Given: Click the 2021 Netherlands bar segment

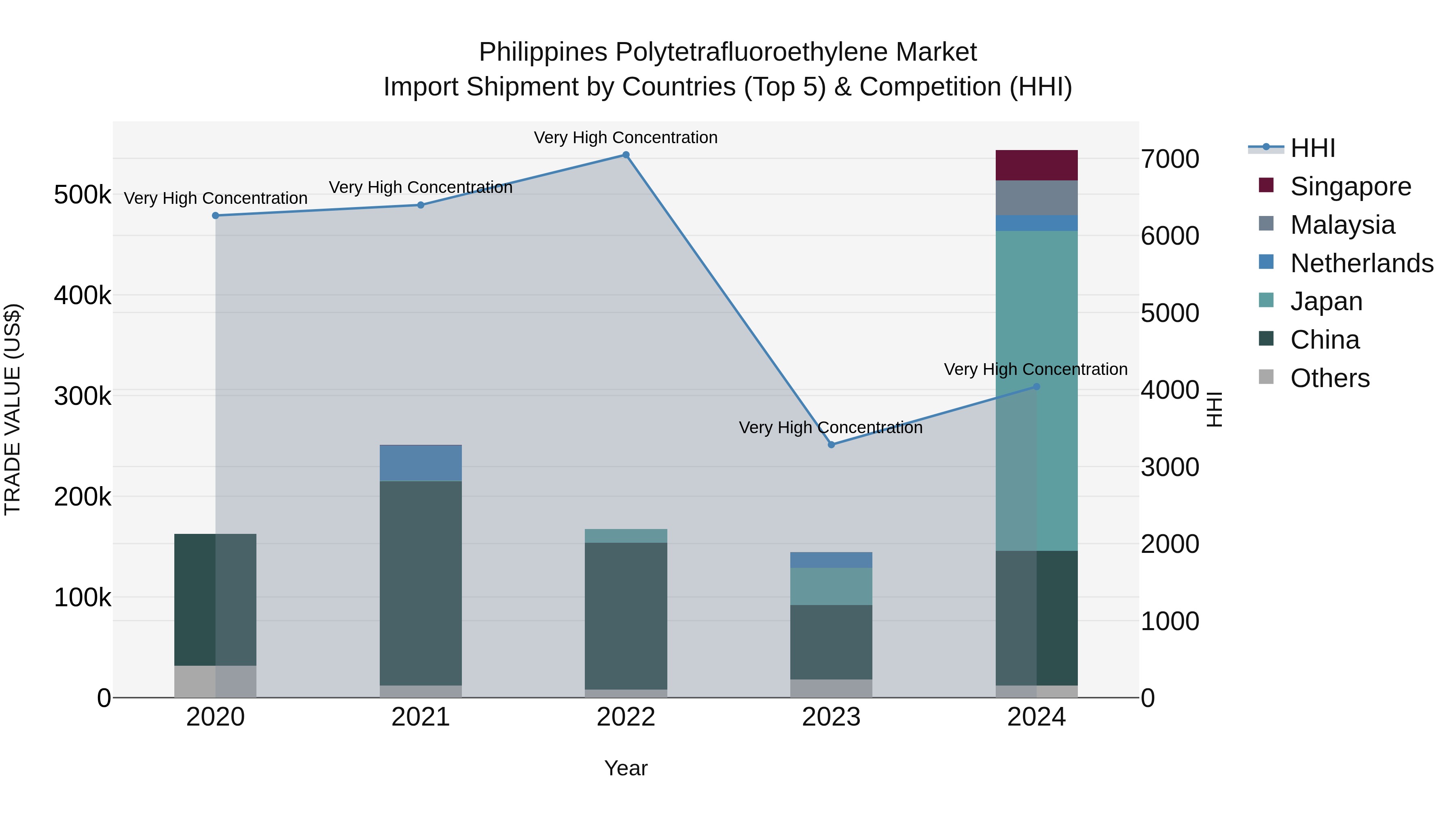Looking at the screenshot, I should pos(421,463).
